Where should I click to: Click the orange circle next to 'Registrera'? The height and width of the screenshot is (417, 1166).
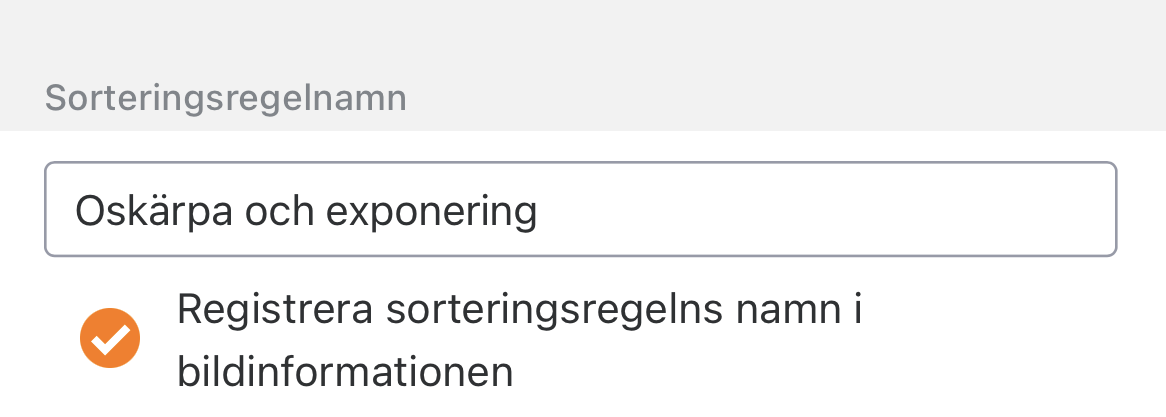tap(110, 340)
